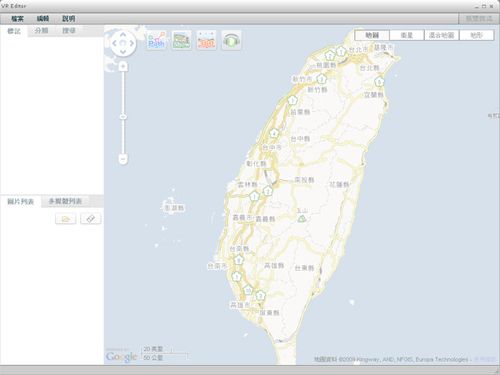The width and height of the screenshot is (500, 375).
Task: Open the 說明 menu
Action: coord(69,19)
